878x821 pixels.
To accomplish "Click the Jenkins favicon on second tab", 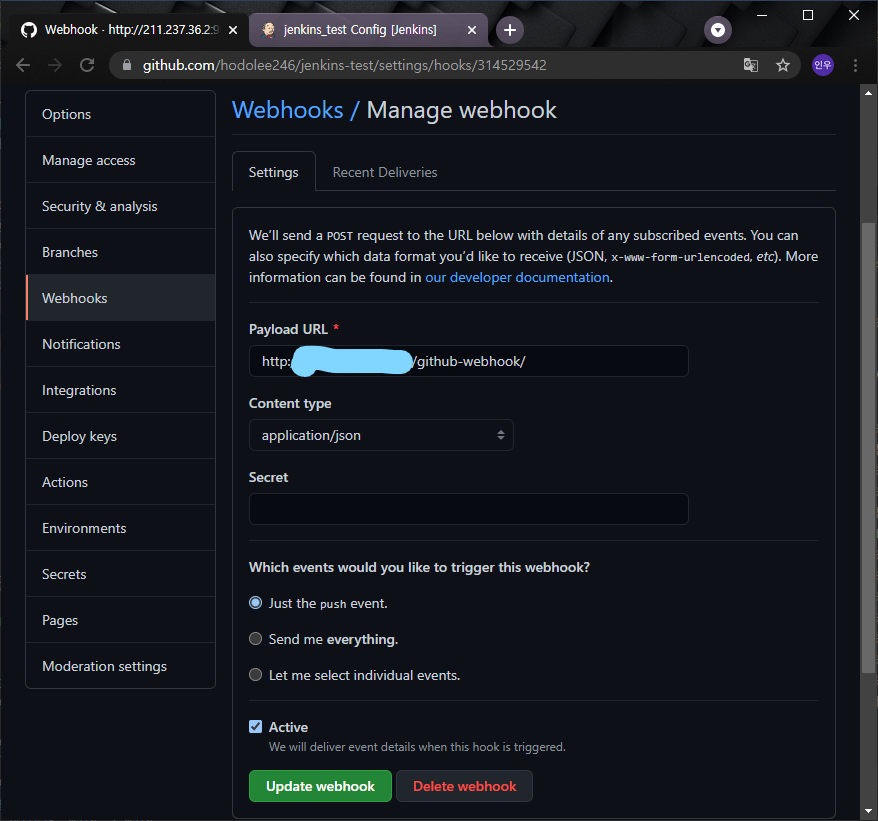I will [268, 30].
